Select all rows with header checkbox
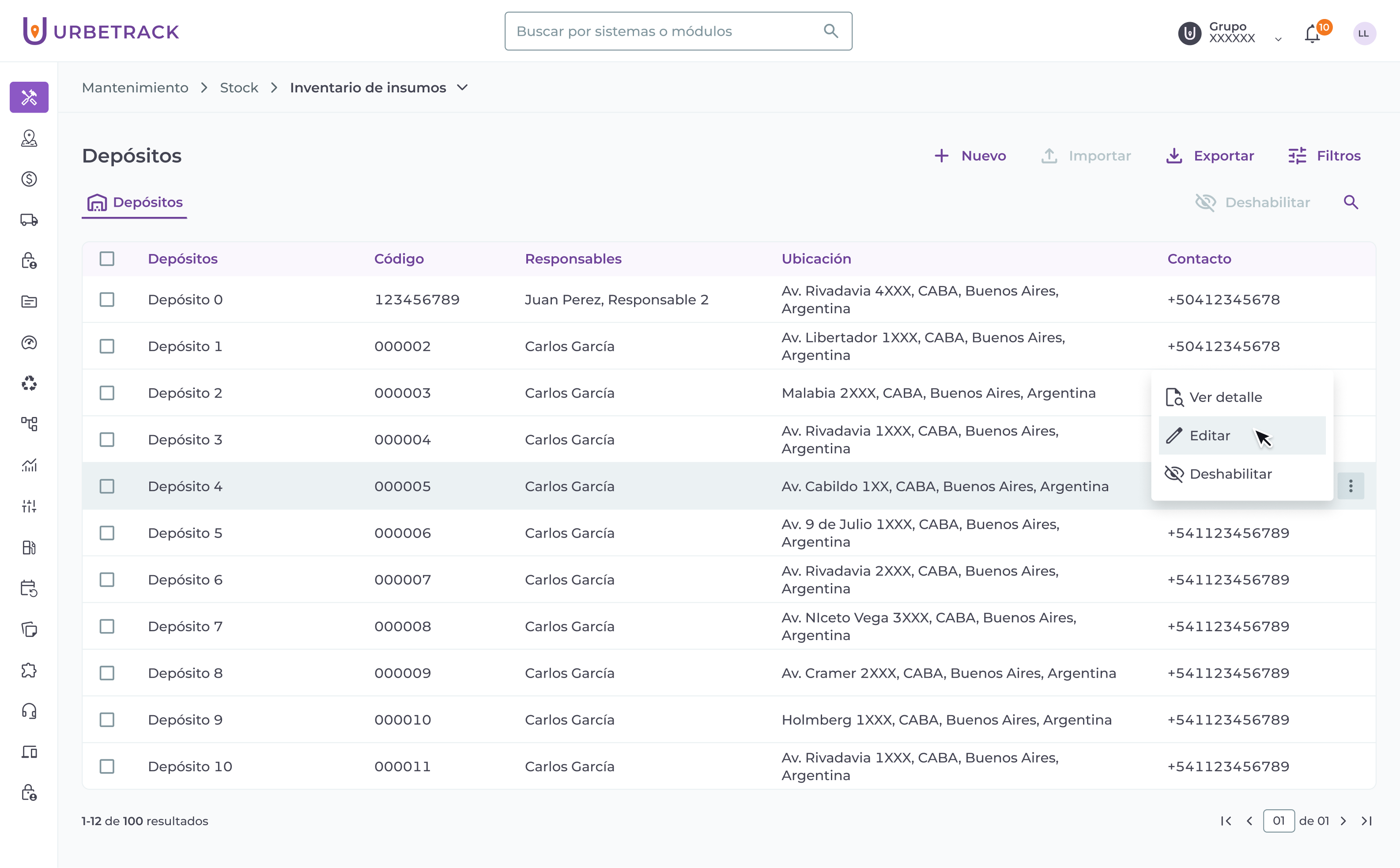Image resolution: width=1400 pixels, height=868 pixels. pos(107,259)
